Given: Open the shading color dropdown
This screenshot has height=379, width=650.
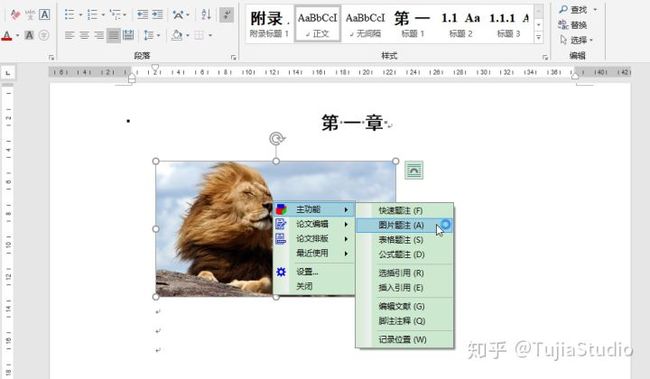Looking at the screenshot, I should point(187,36).
